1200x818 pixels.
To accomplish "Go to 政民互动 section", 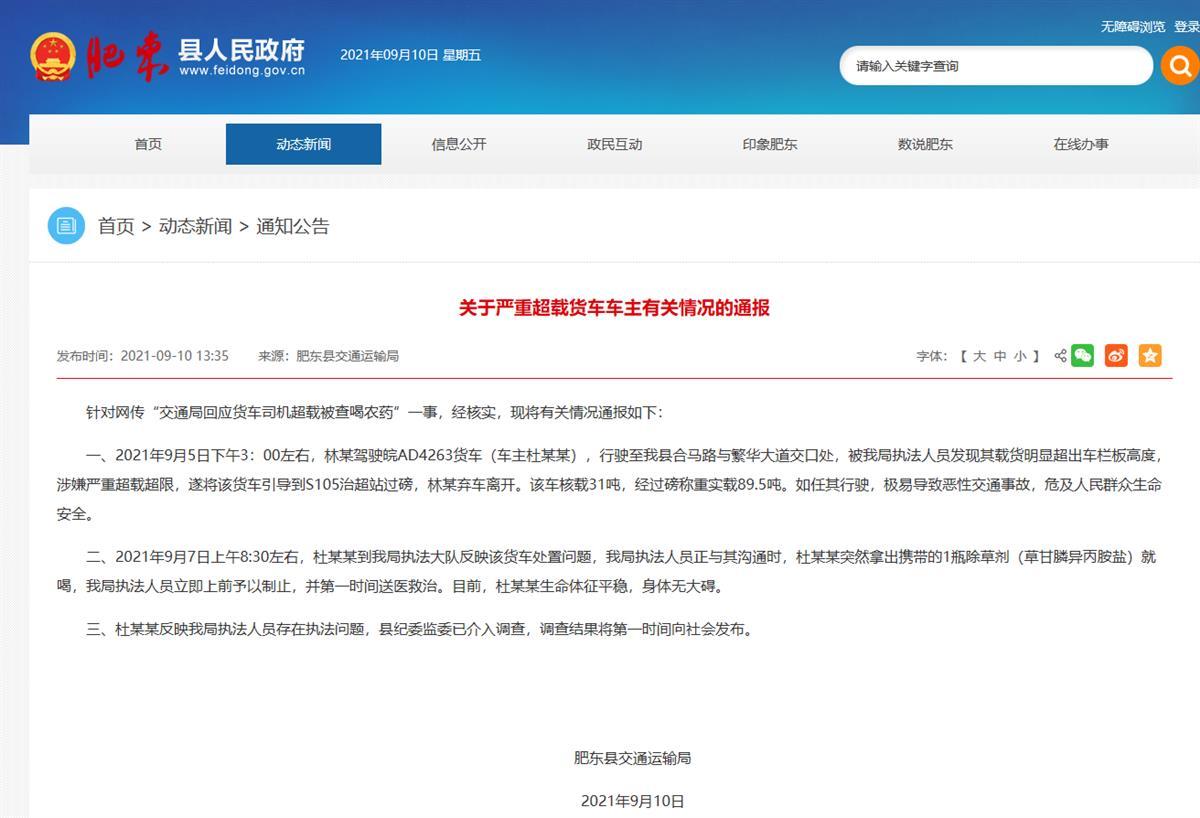I will coord(614,144).
